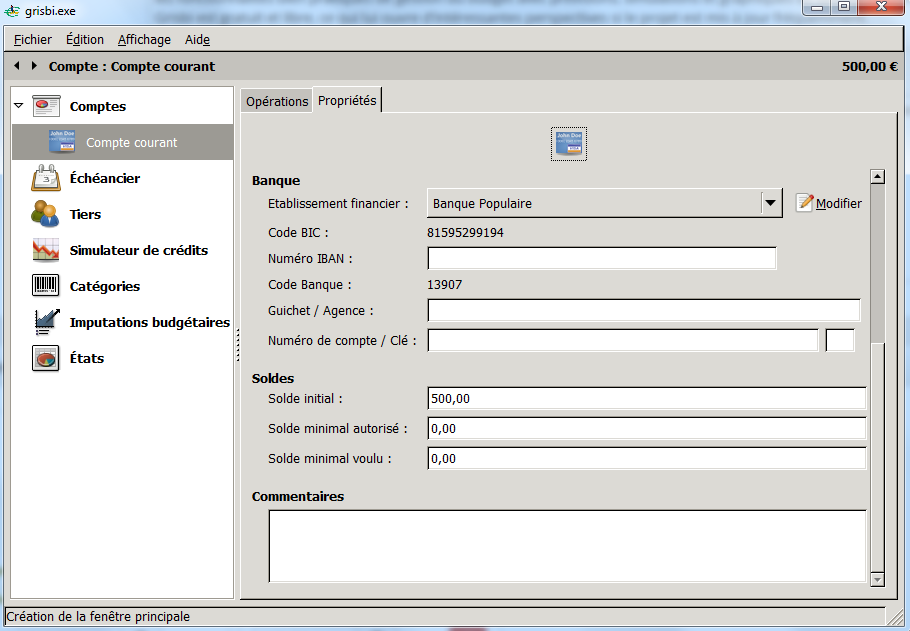Click inside the Commentaires text area
910x631 pixels.
[568, 546]
